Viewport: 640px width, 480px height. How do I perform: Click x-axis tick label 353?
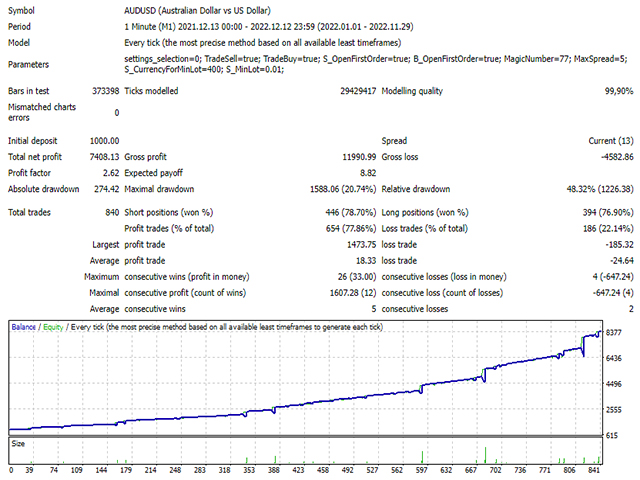click(x=249, y=470)
